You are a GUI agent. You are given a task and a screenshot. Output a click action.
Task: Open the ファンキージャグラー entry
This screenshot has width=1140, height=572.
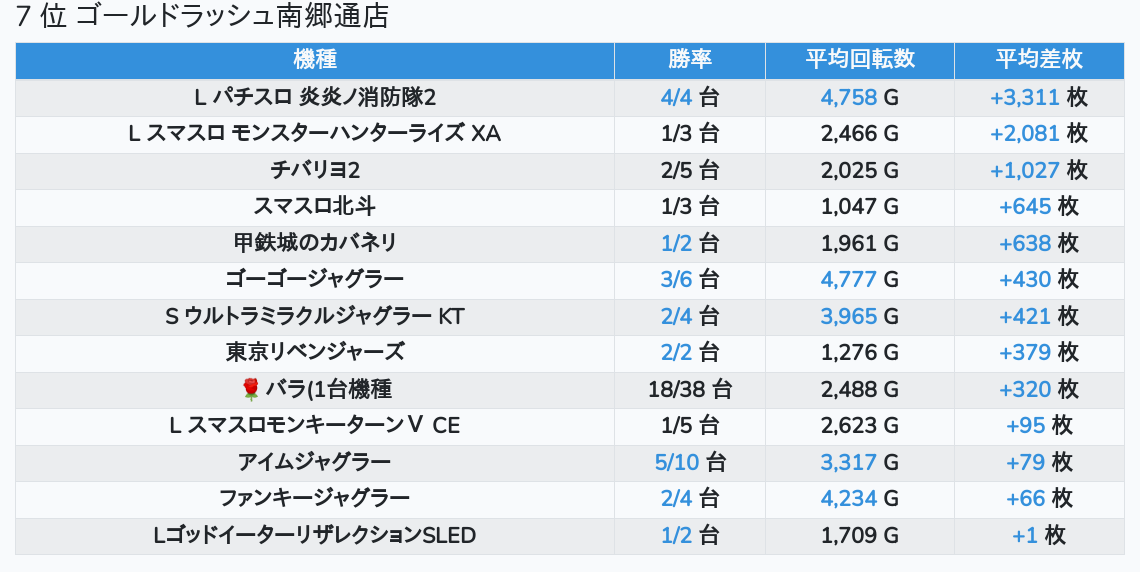315,498
